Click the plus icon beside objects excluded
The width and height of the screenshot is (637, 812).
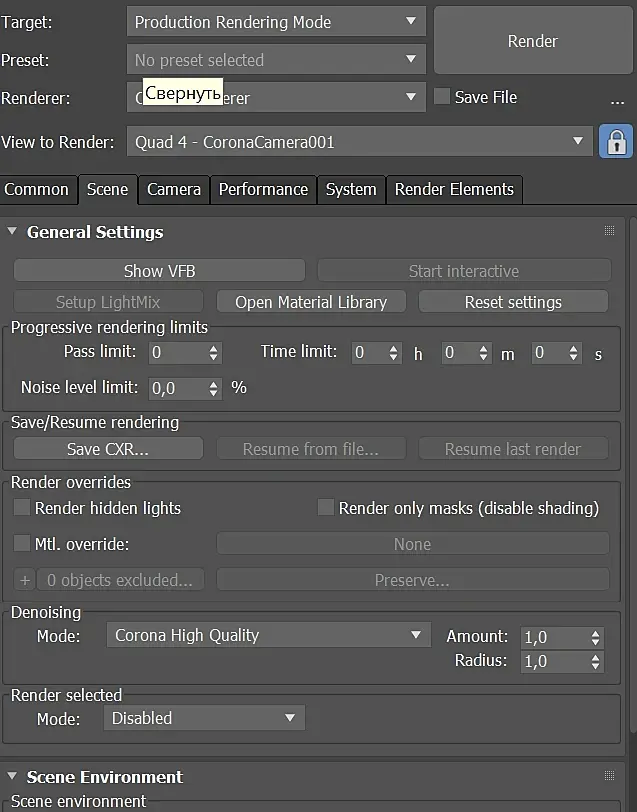point(24,580)
